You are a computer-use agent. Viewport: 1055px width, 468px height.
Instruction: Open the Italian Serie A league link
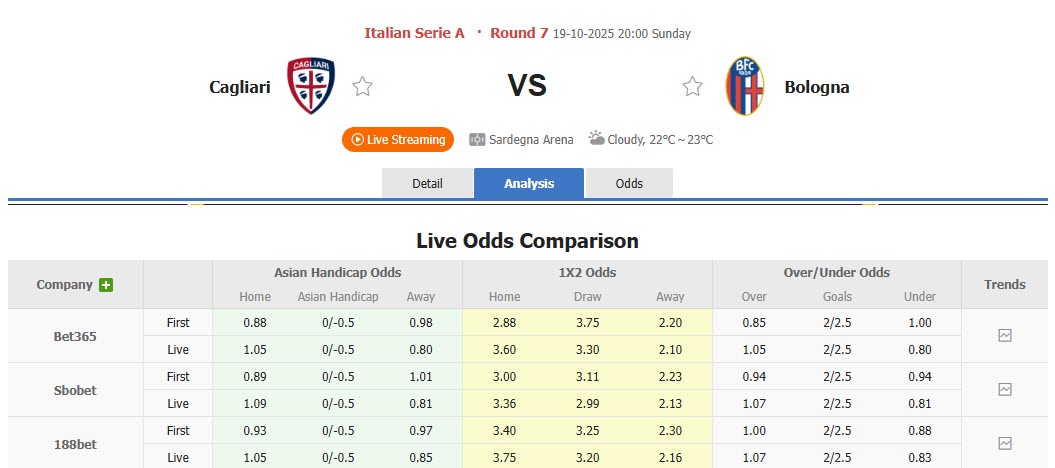click(414, 33)
